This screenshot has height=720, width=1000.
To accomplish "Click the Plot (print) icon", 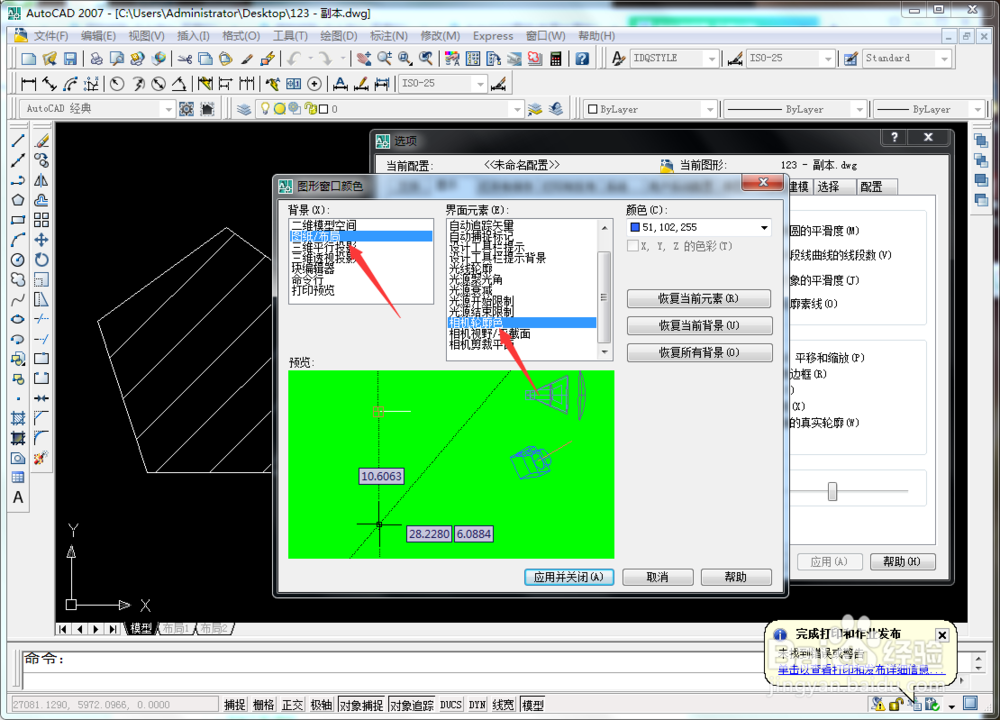I will tap(96, 59).
